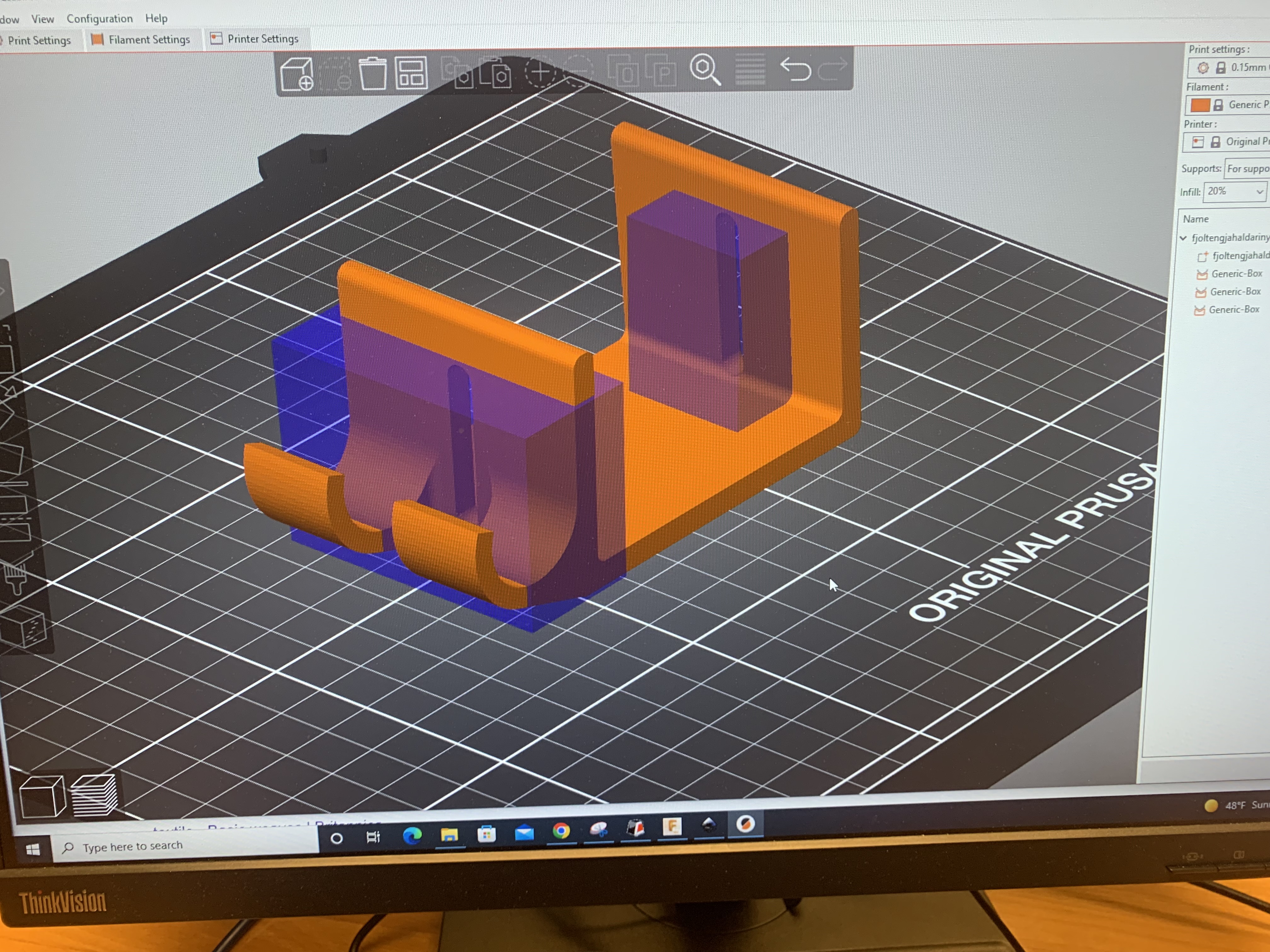Click the Undo arrow icon
Screen dimensions: 1270x952
795,69
